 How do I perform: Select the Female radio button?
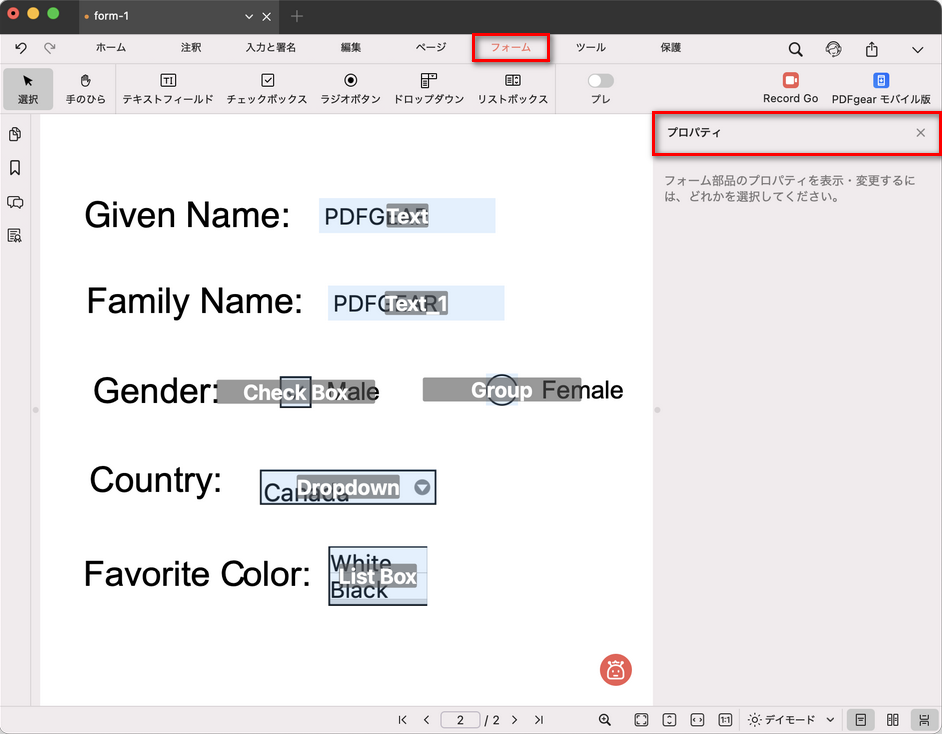coord(501,390)
